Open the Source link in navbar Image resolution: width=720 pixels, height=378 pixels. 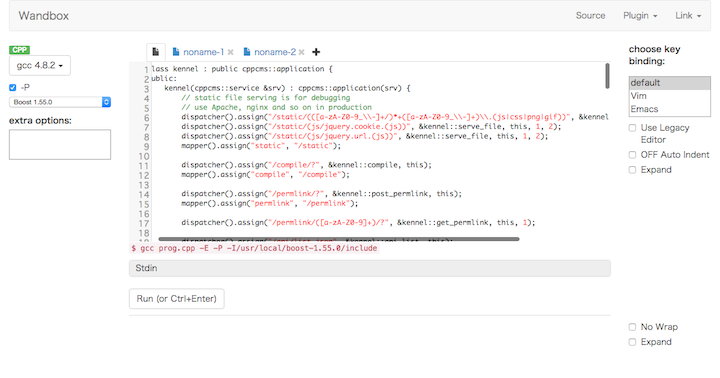tap(591, 16)
